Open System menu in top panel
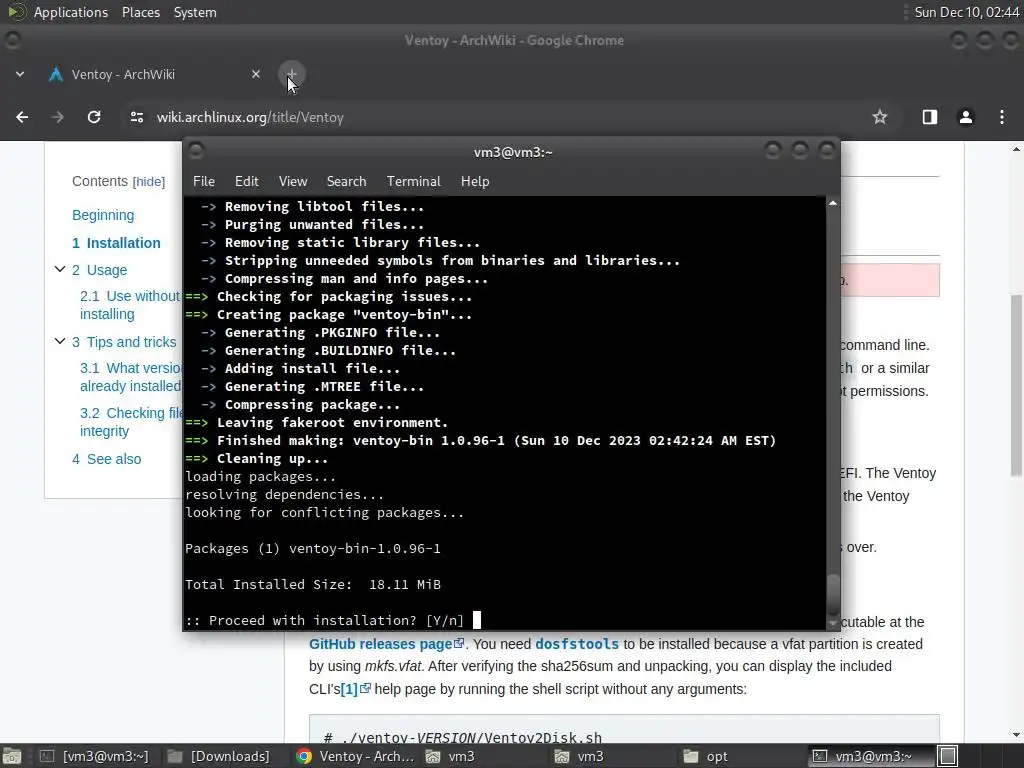This screenshot has height=768, width=1024. (x=195, y=12)
